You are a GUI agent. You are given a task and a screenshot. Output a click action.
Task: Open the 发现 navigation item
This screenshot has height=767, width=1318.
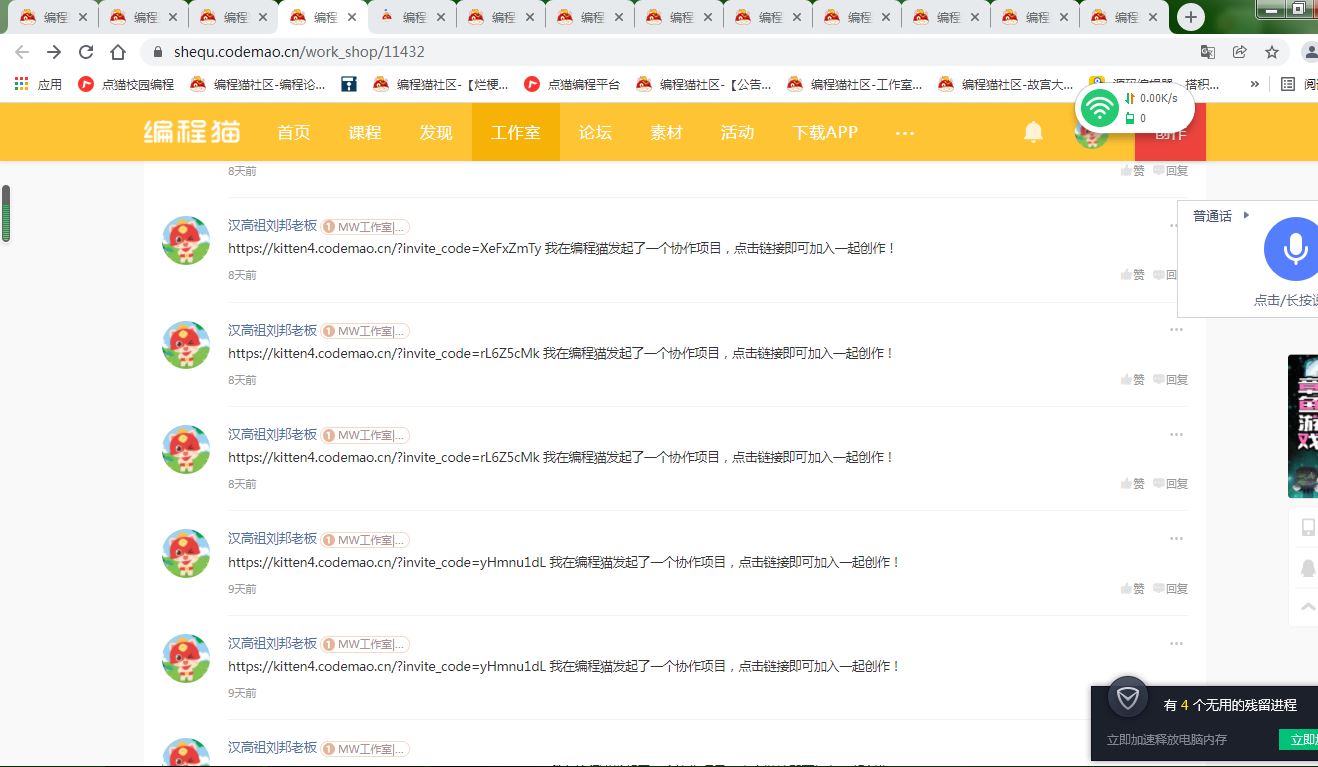(x=436, y=132)
